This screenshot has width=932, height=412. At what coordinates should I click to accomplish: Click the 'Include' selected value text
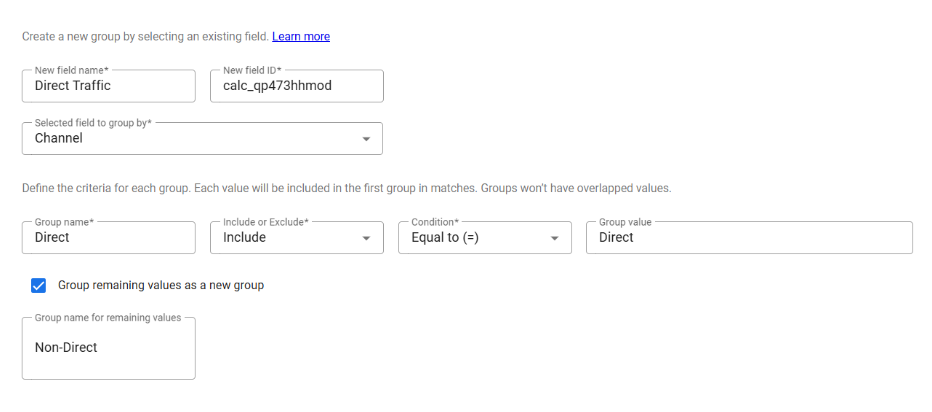(x=245, y=238)
